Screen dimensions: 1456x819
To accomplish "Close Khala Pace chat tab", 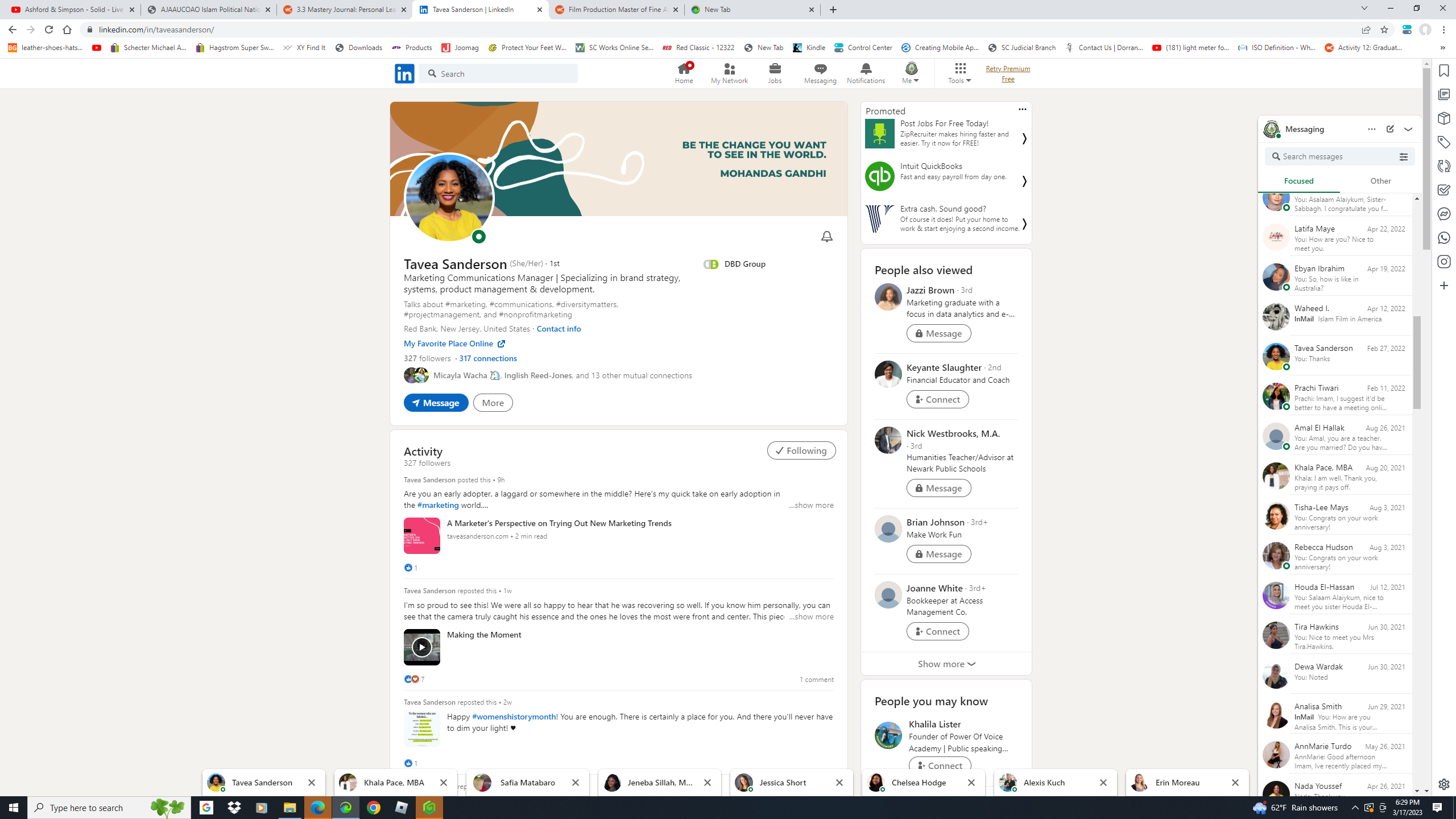I will click(444, 783).
